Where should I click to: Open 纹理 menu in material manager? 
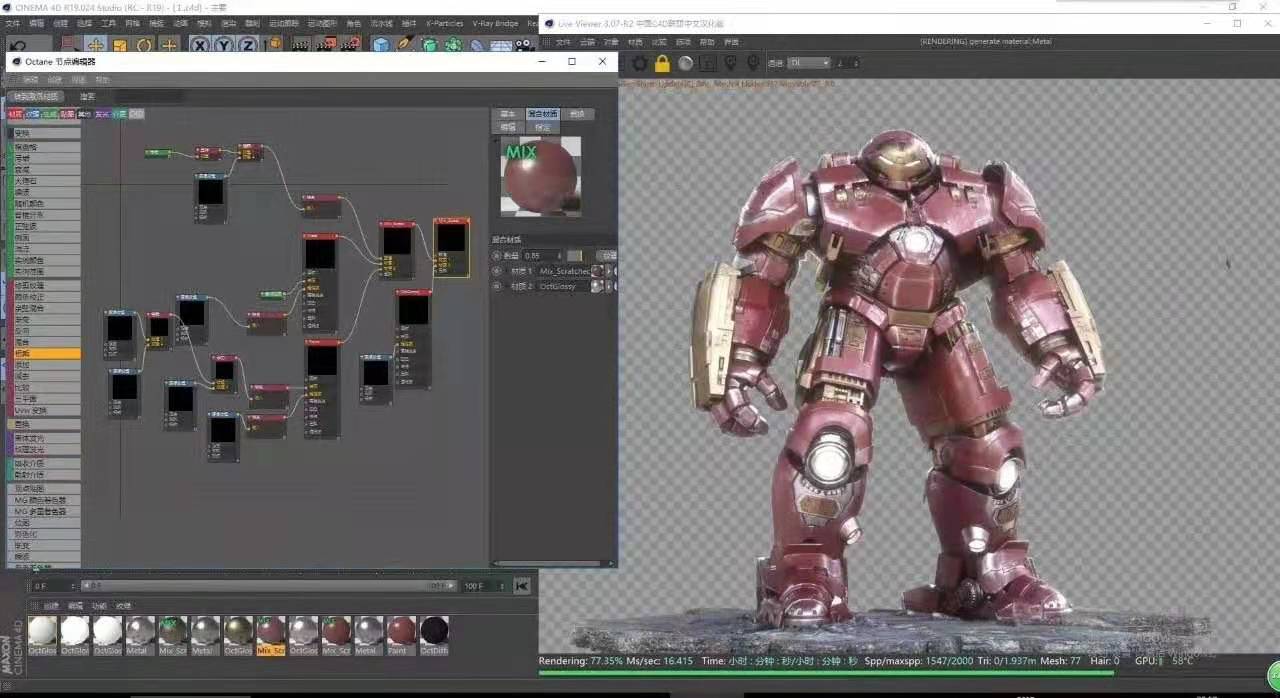pyautogui.click(x=123, y=606)
